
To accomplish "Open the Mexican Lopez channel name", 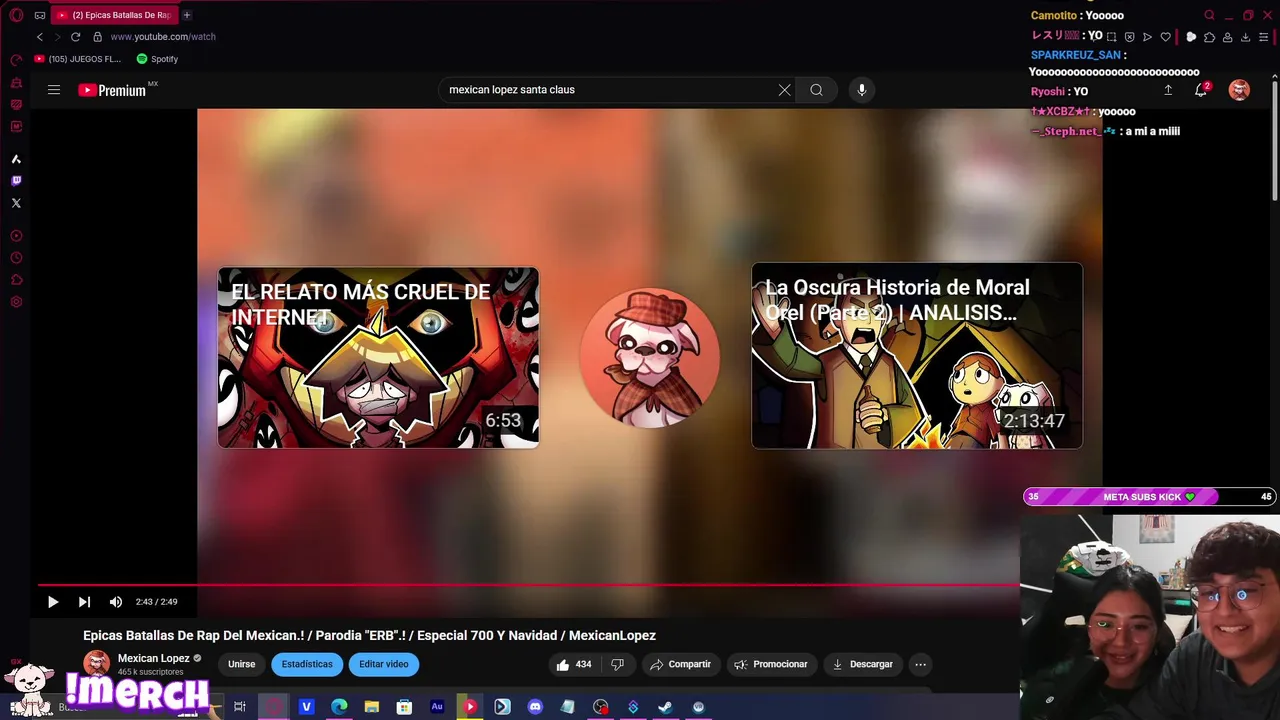I will point(154,658).
